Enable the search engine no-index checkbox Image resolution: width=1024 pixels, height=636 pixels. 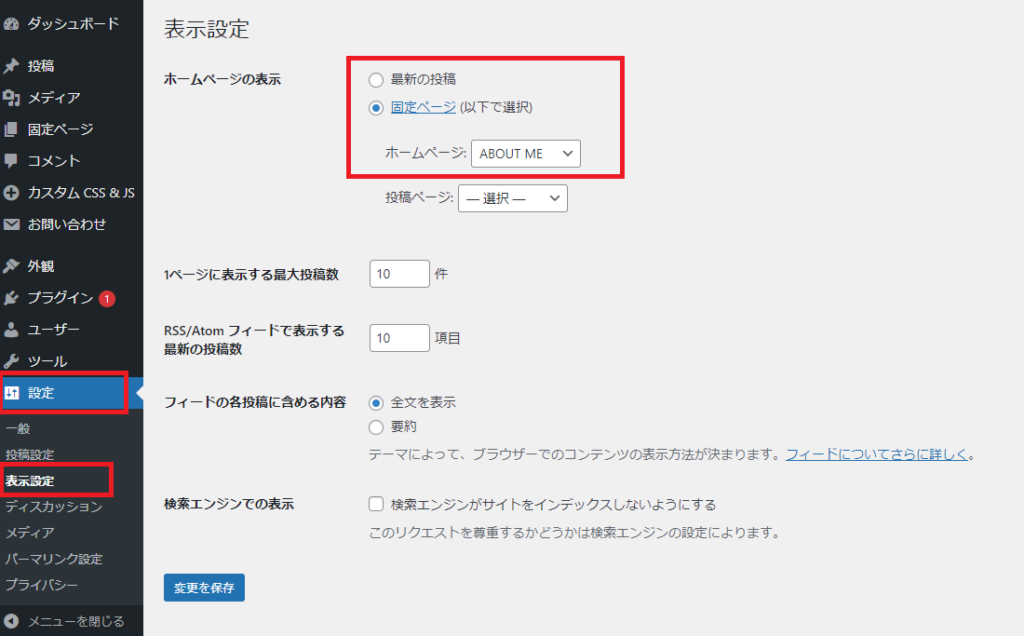point(376,504)
